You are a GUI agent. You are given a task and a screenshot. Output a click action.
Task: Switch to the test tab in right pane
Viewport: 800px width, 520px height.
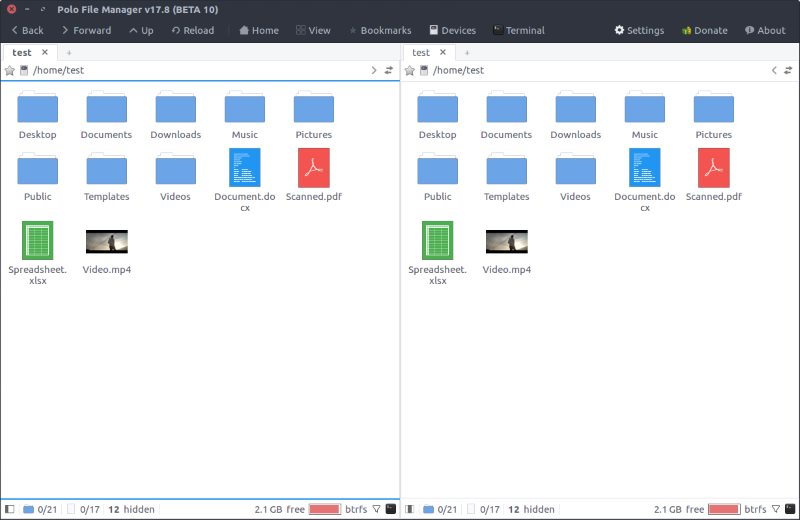(x=421, y=52)
